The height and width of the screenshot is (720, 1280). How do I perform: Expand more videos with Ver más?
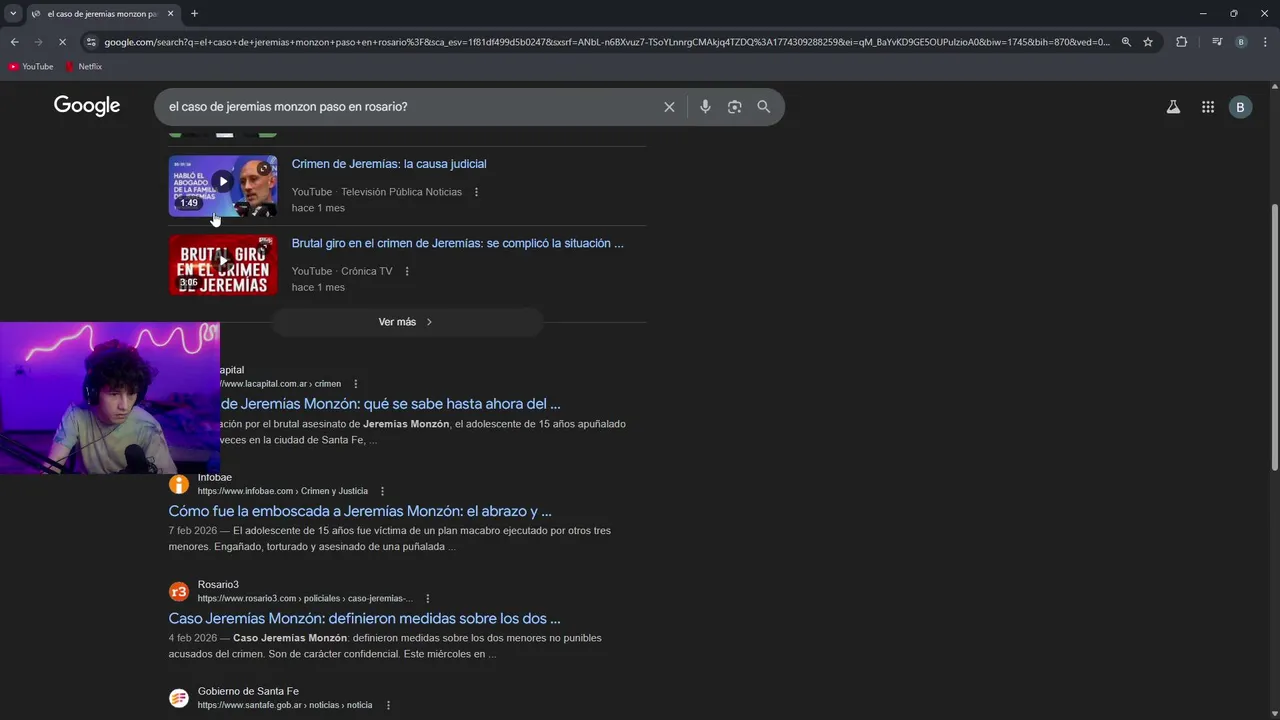click(407, 322)
